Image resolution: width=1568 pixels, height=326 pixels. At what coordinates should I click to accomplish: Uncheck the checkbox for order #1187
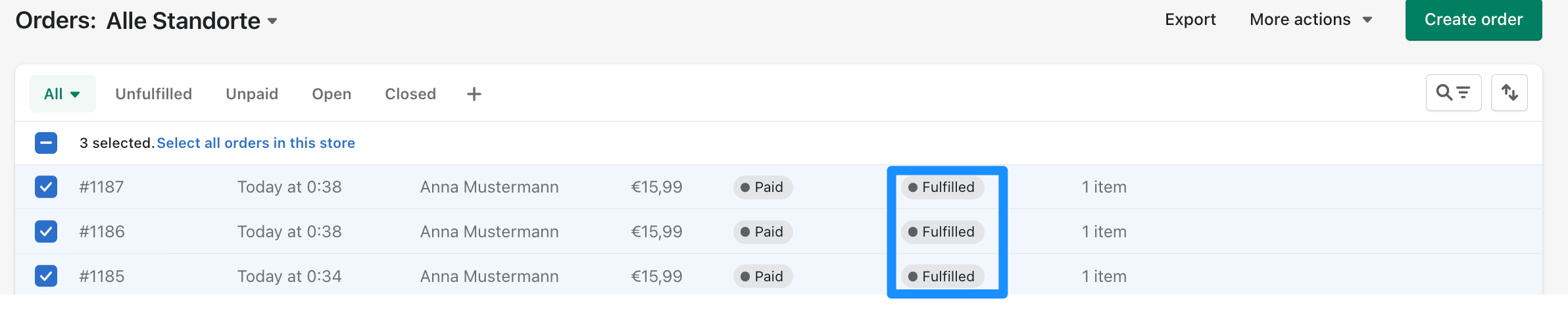(x=46, y=187)
